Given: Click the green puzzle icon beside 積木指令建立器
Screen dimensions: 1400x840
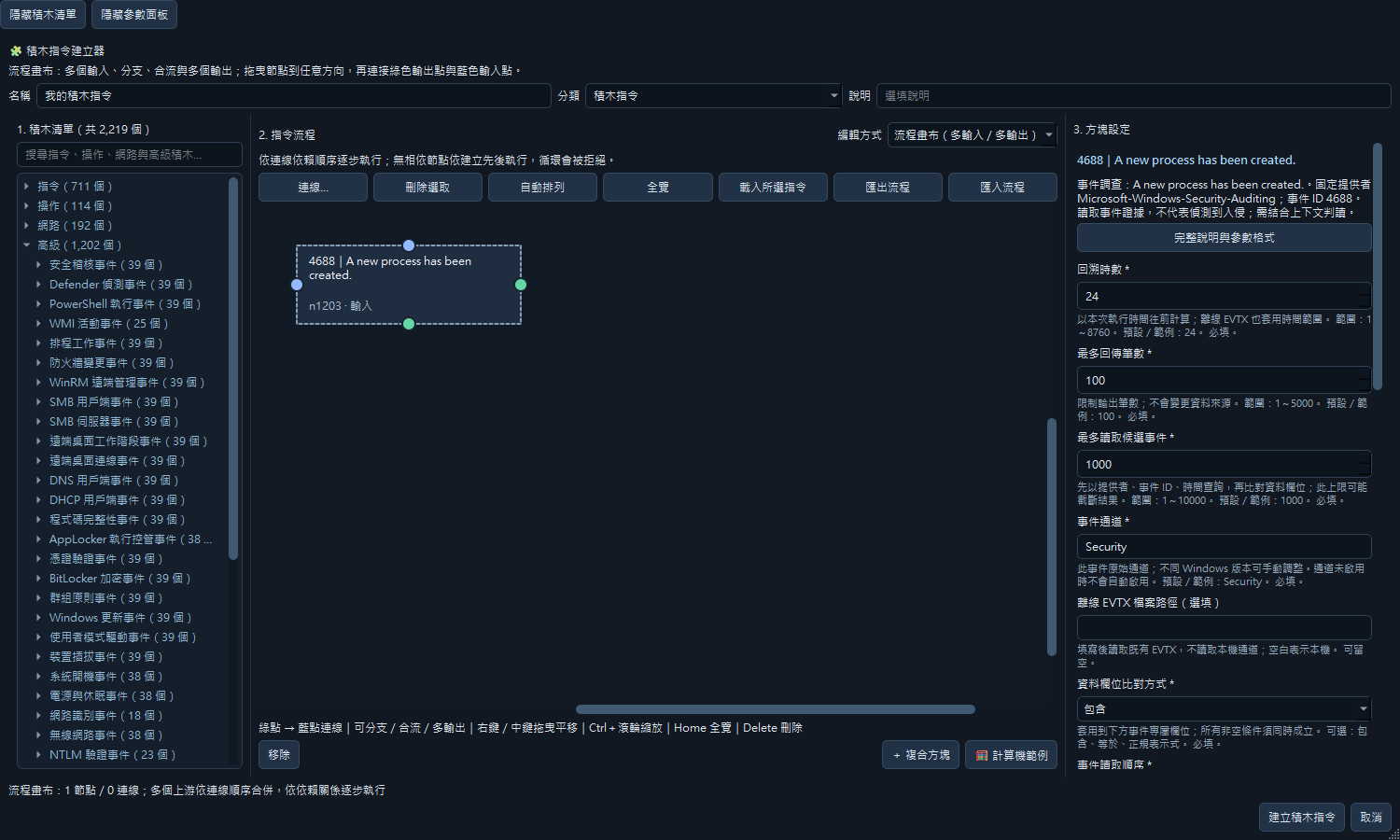Looking at the screenshot, I should click(x=16, y=50).
